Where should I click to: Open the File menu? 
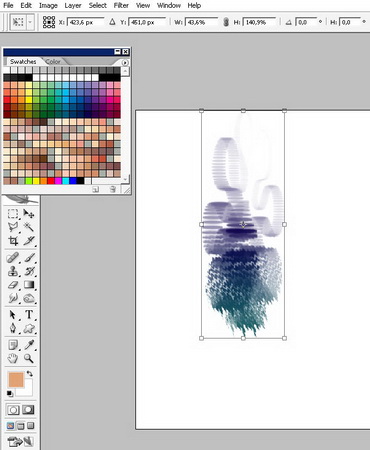[8, 5]
